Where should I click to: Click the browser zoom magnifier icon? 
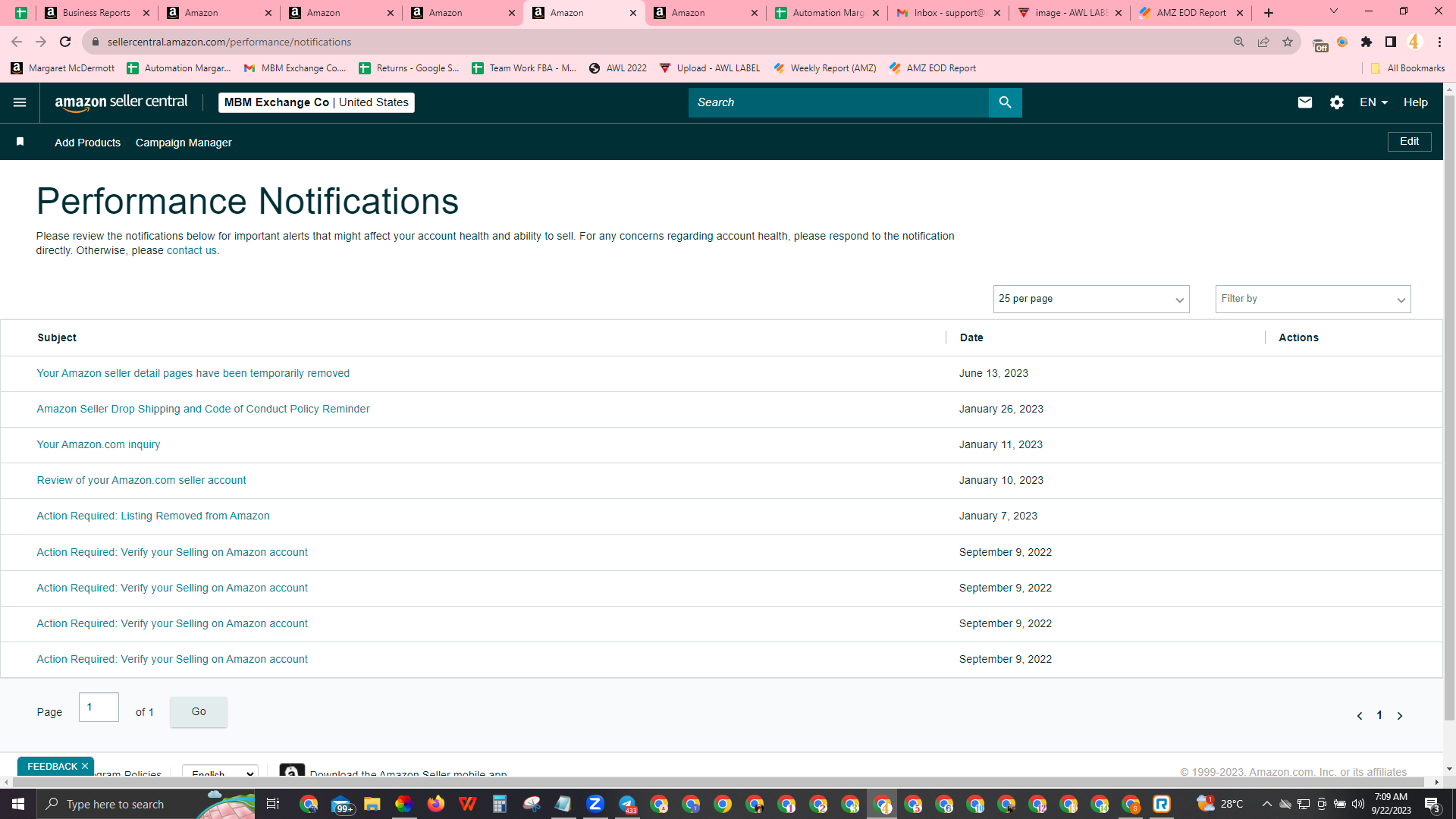[x=1239, y=42]
